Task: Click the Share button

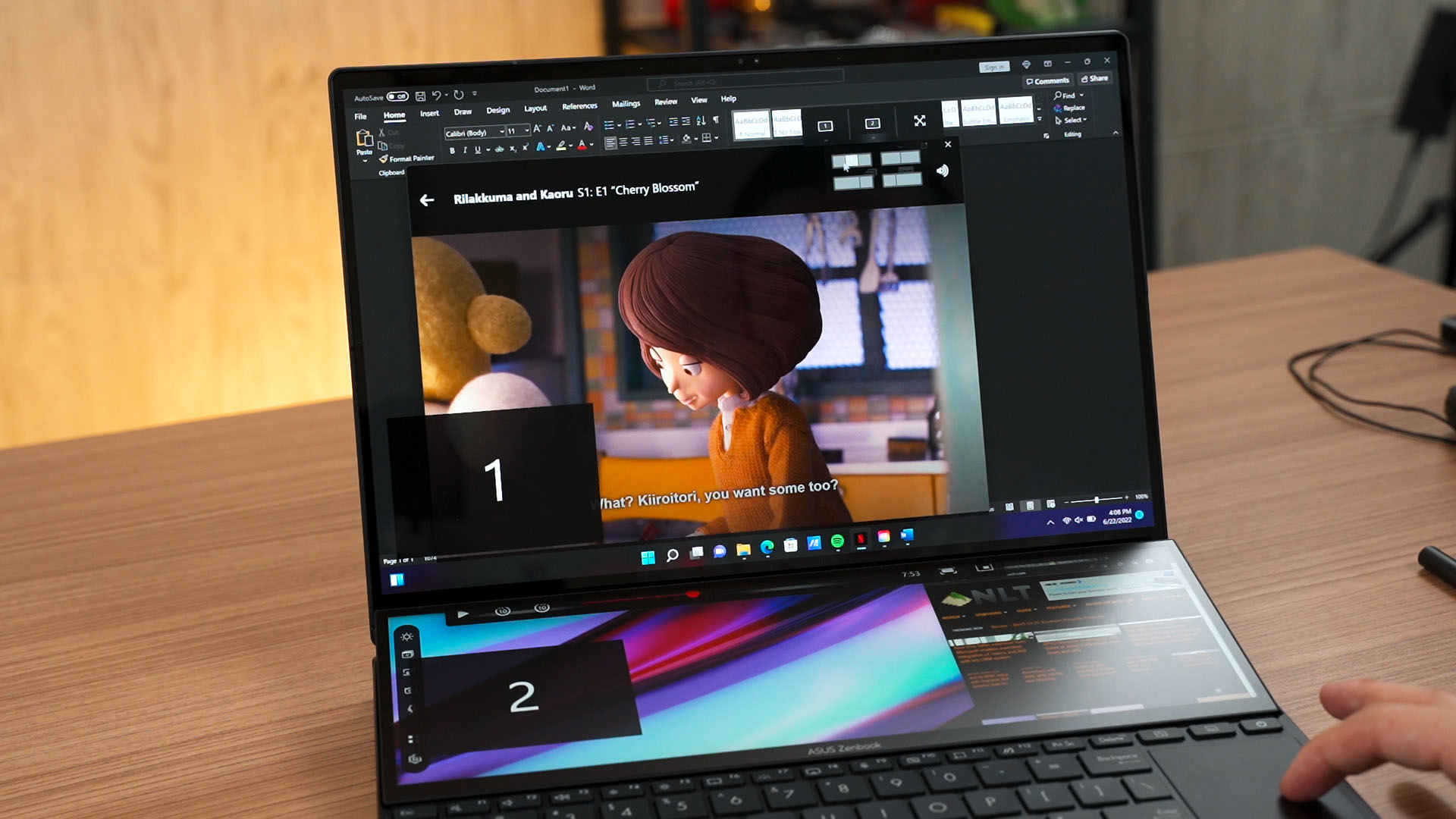Action: pos(1095,79)
